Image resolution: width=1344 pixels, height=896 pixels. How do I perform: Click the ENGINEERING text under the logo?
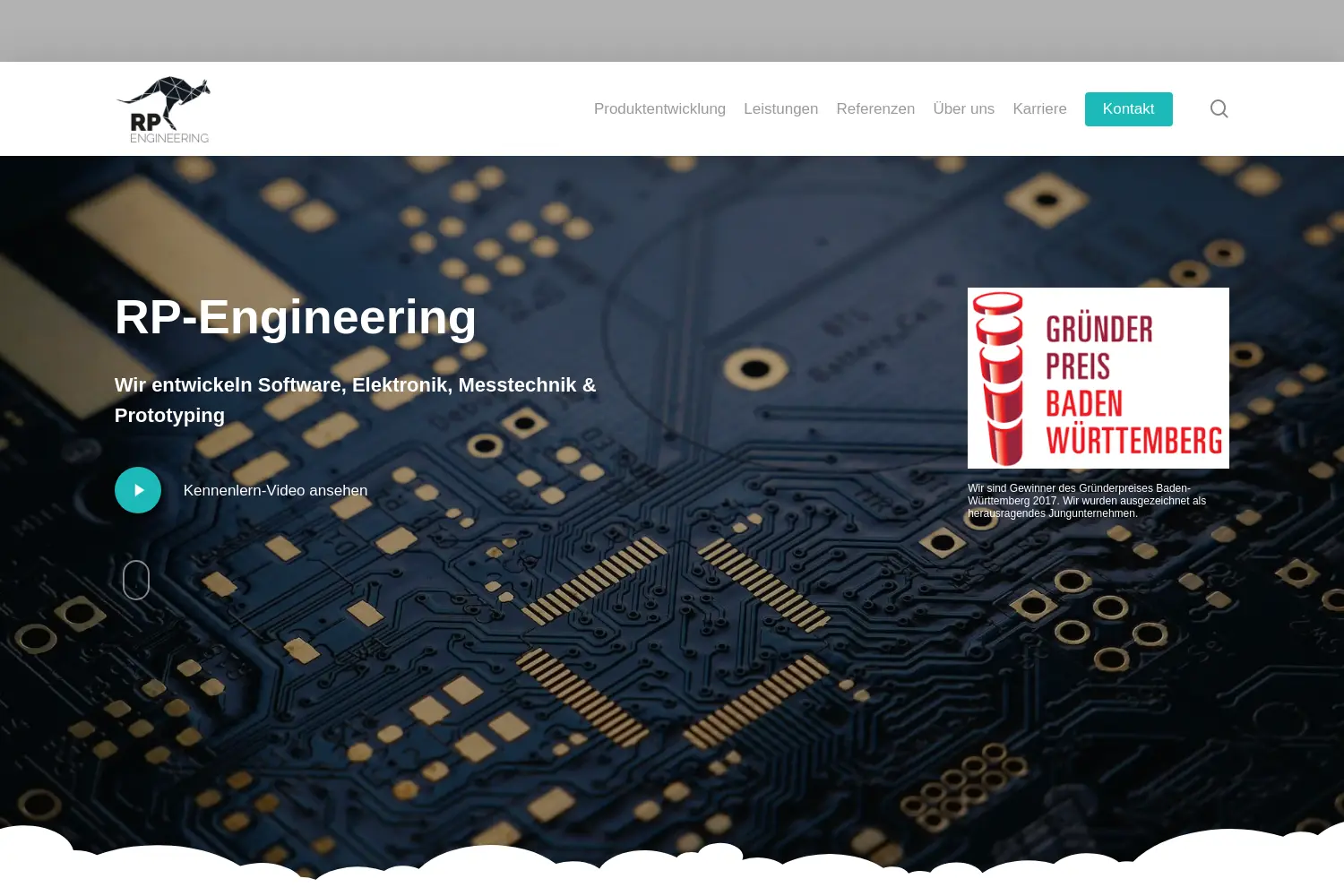tap(169, 138)
